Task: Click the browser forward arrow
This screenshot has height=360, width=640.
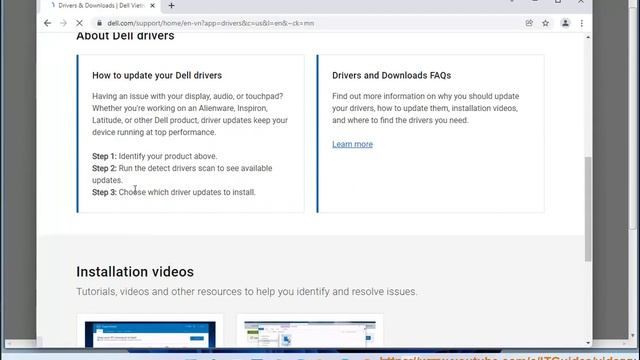Action: point(63,23)
